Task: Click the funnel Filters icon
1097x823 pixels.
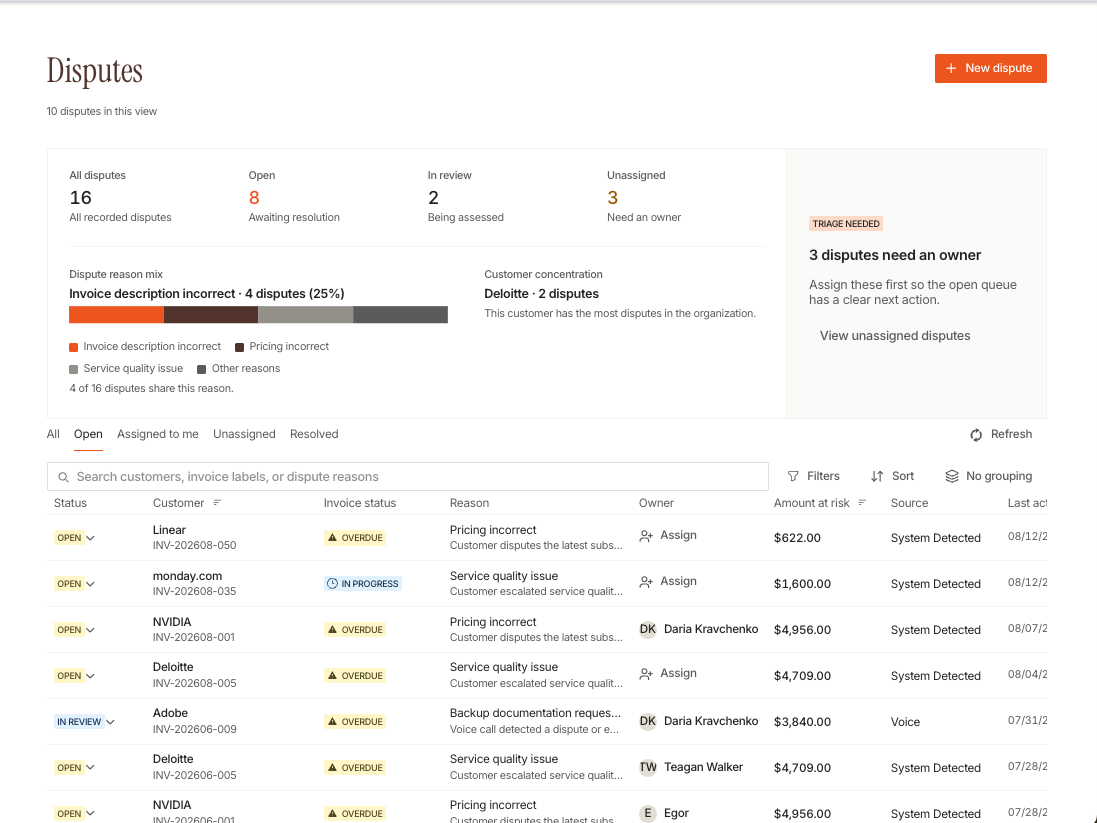Action: click(x=793, y=477)
